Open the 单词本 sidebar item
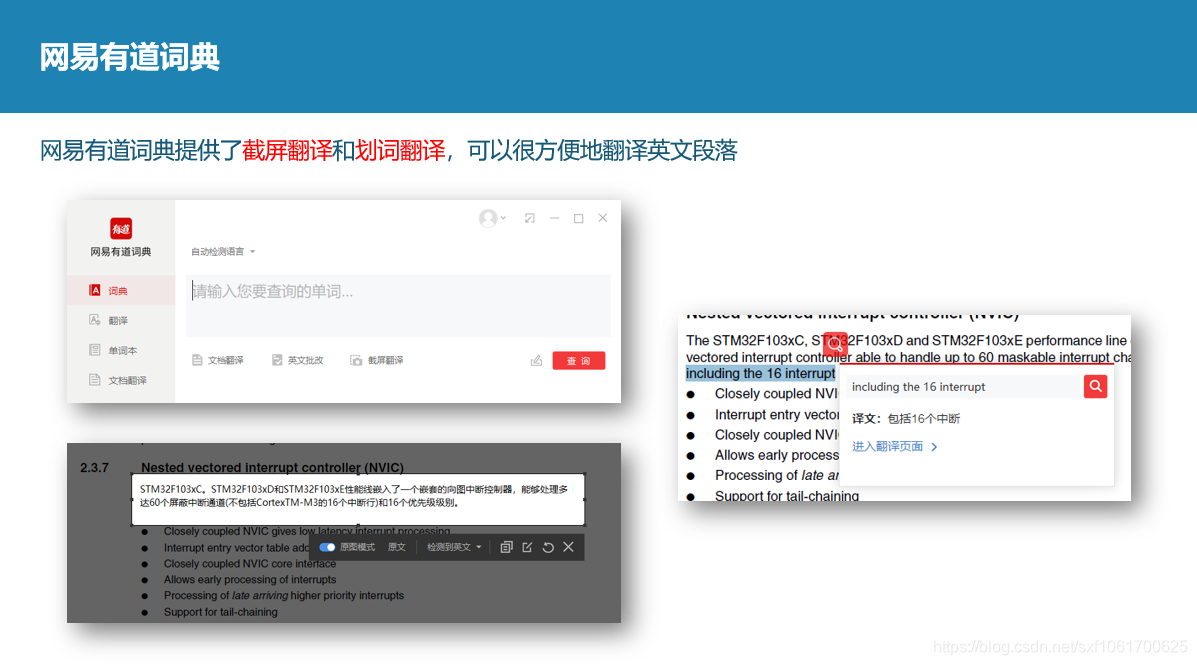 click(121, 350)
